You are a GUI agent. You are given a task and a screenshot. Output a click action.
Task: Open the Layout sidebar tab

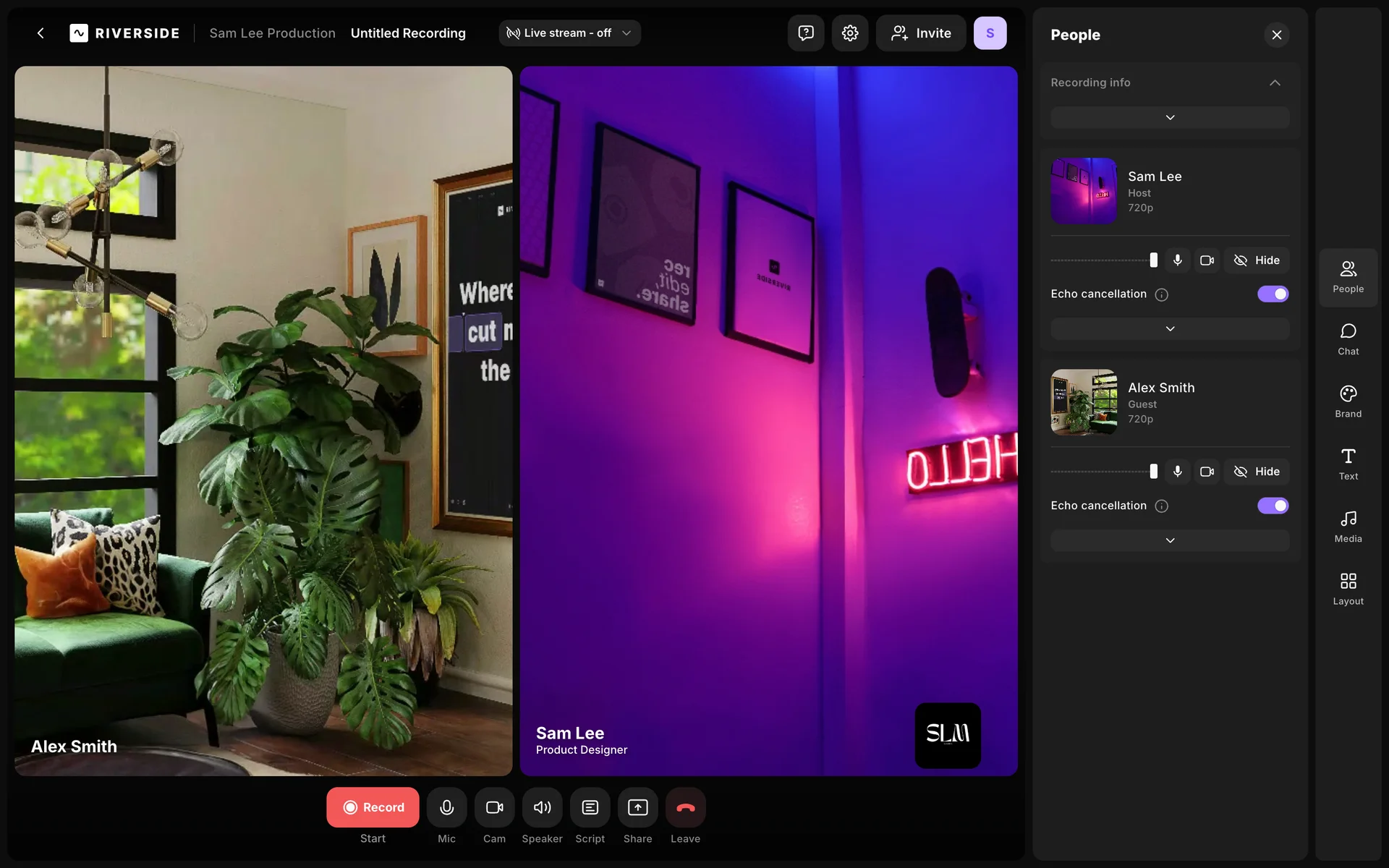[x=1348, y=588]
